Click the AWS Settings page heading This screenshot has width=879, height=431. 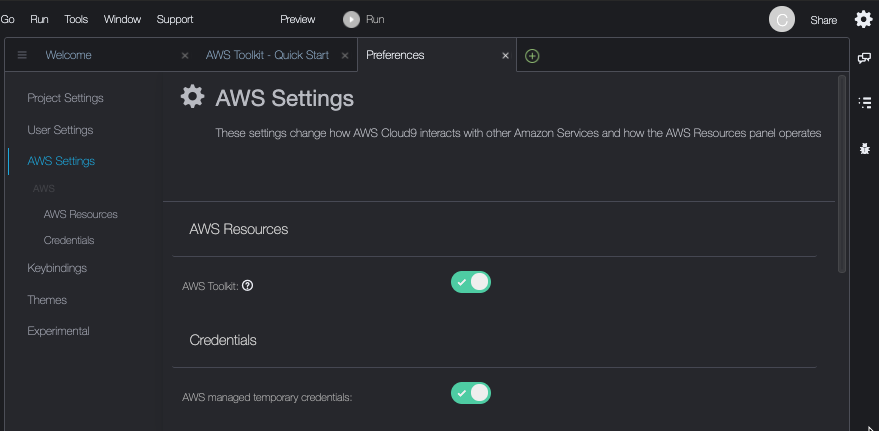point(285,98)
